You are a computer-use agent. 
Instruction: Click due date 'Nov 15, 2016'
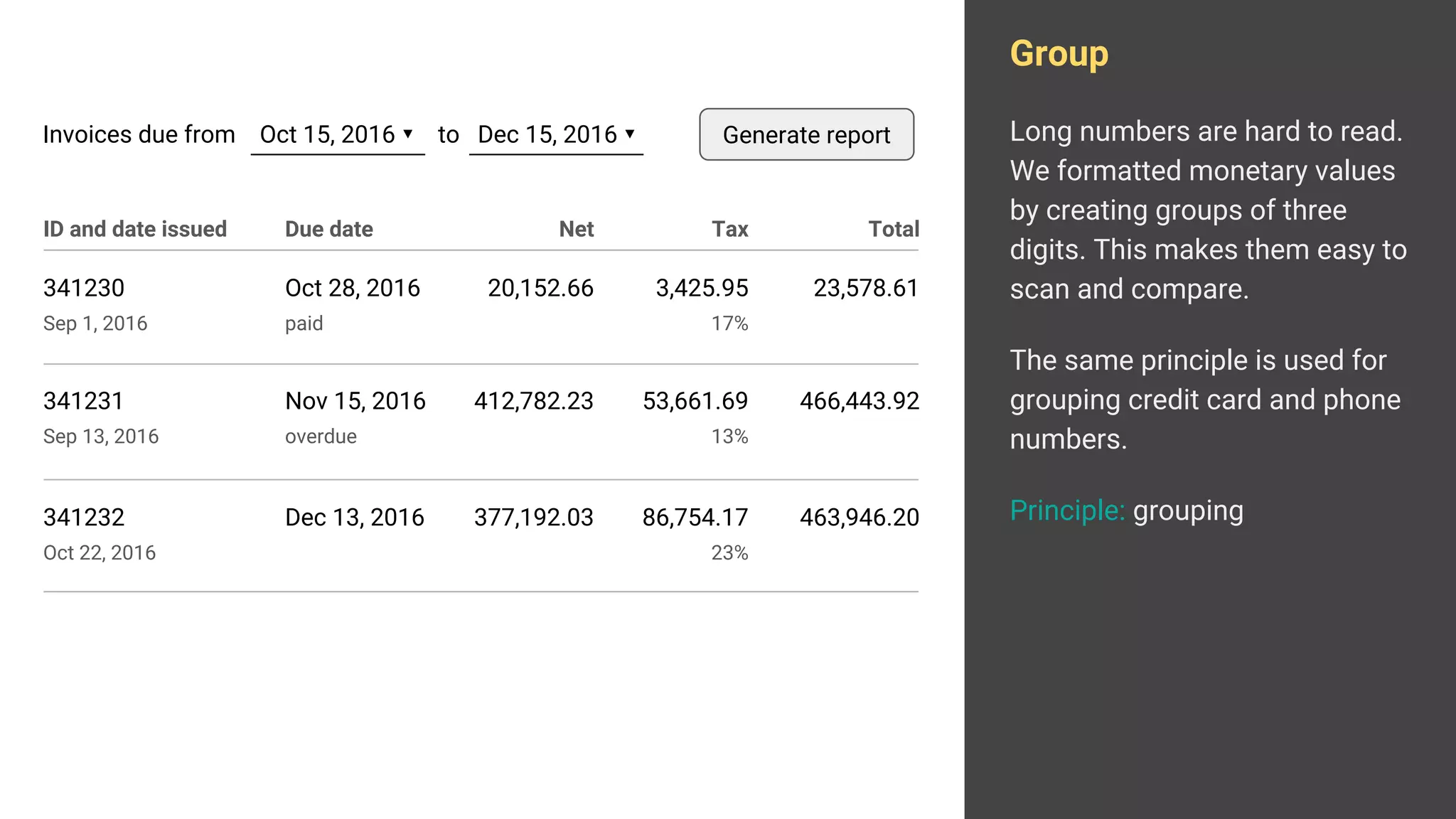point(355,401)
